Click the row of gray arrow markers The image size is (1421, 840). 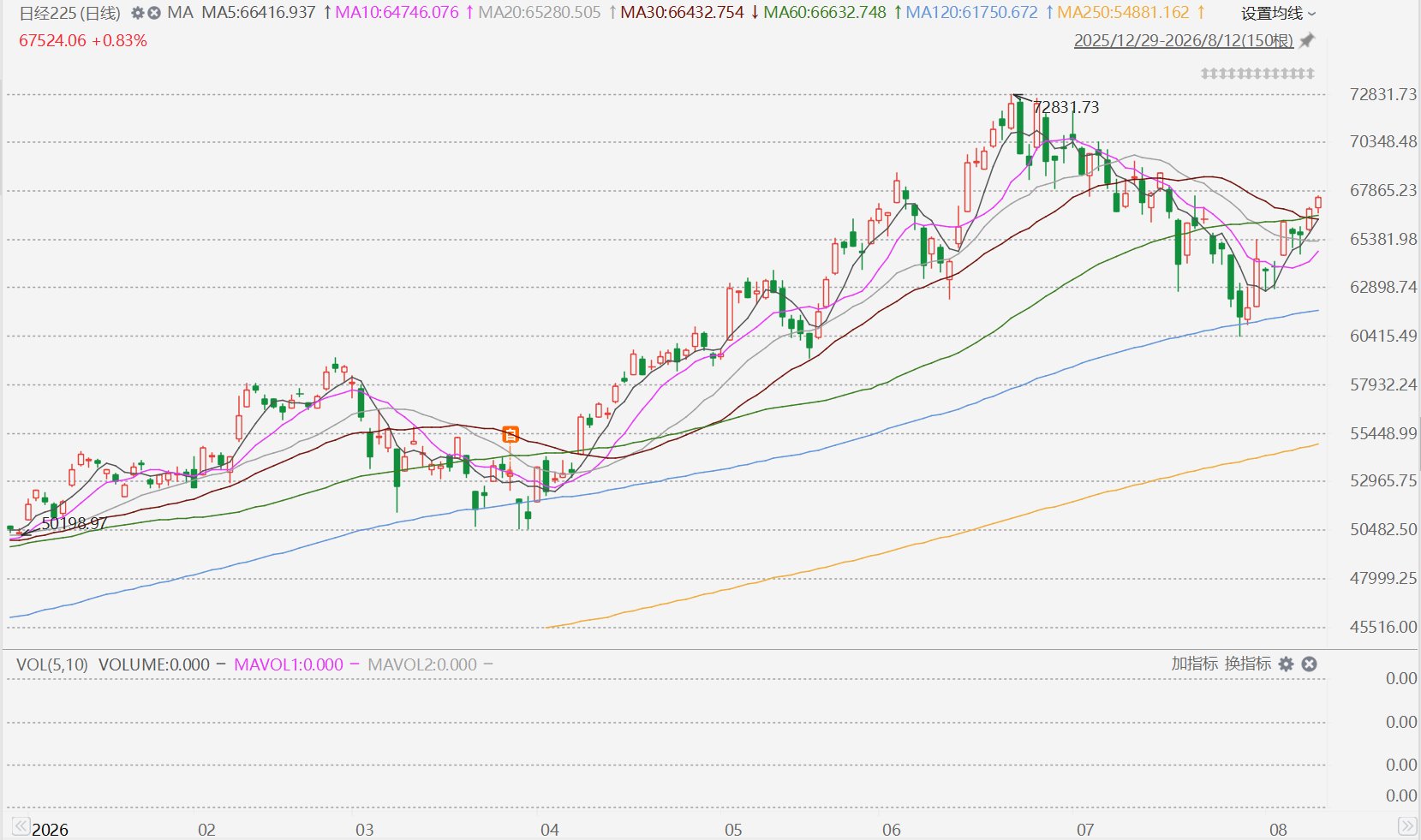[x=1257, y=74]
